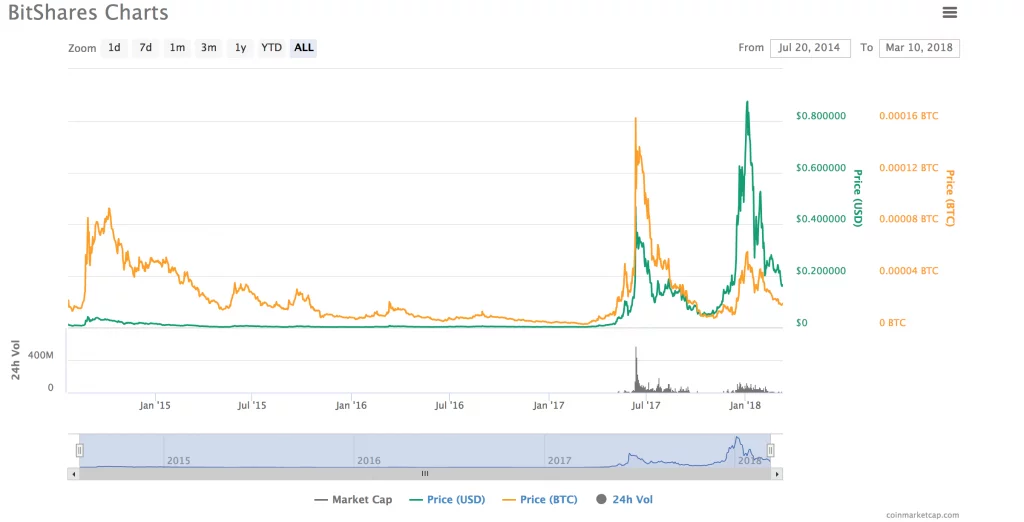Toggle Market Cap series in legend

point(353,500)
